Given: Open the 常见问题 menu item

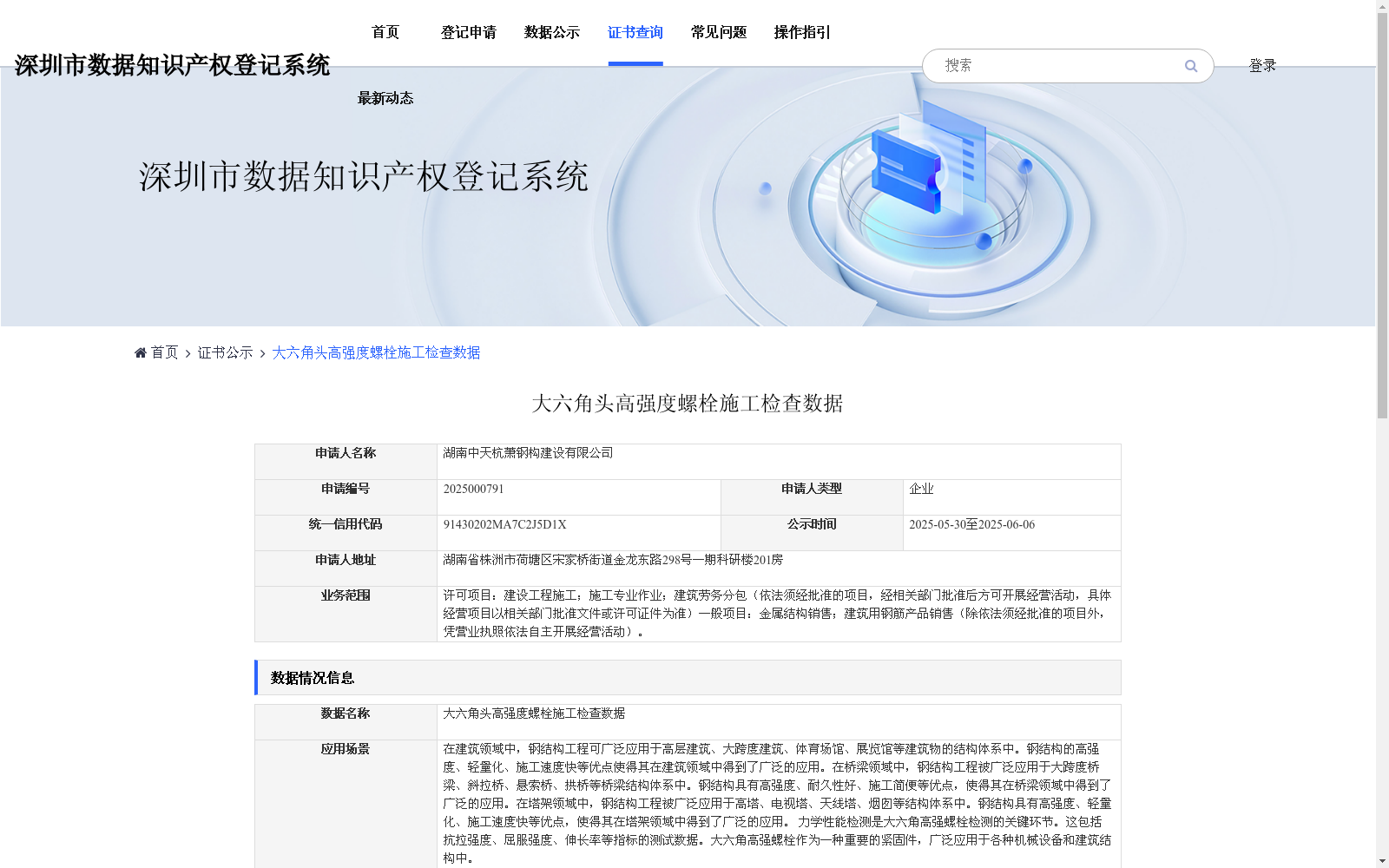Looking at the screenshot, I should click(x=719, y=32).
